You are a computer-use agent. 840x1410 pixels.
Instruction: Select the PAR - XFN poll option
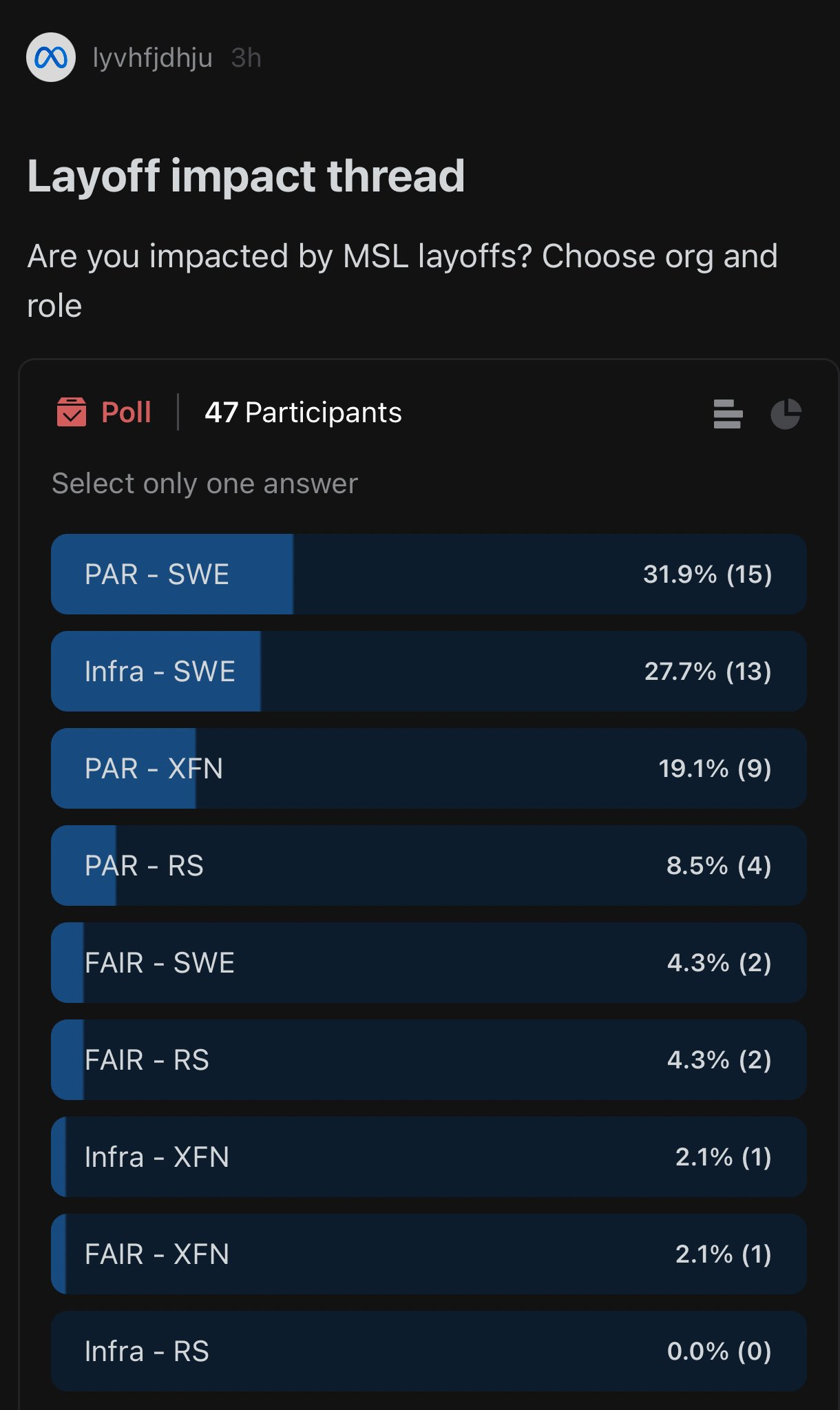428,768
